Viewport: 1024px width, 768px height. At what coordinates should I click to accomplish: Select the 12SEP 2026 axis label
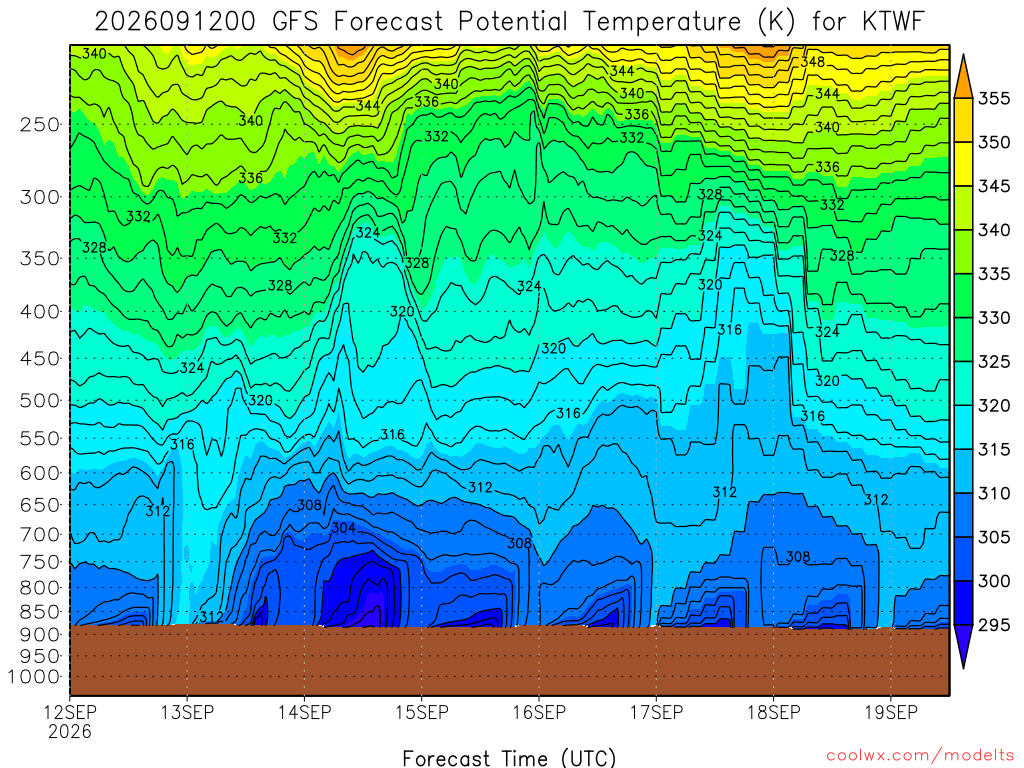tap(70, 722)
